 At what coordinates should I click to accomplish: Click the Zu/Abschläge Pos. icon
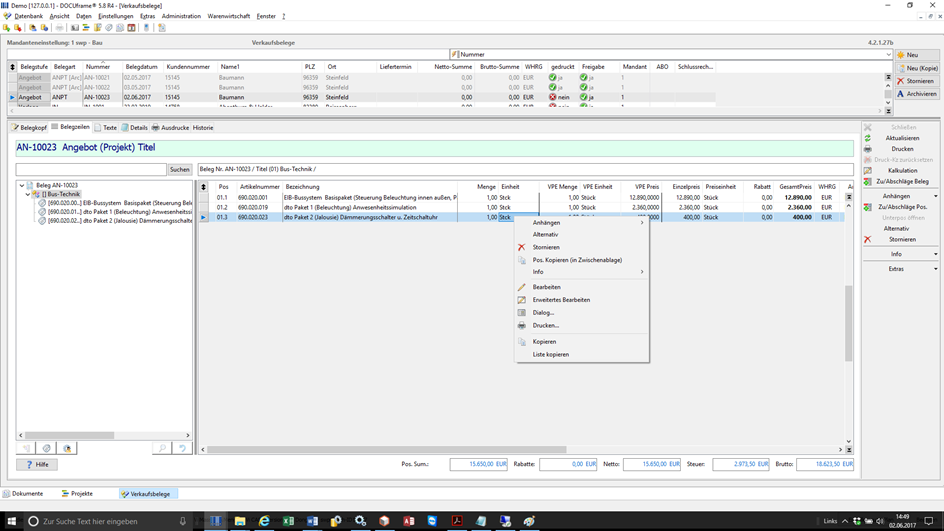pos(868,207)
